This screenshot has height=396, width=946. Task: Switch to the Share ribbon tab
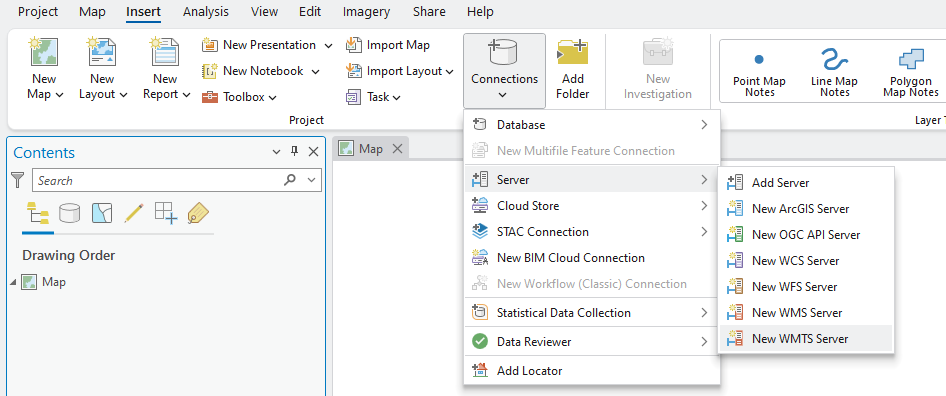pyautogui.click(x=429, y=11)
